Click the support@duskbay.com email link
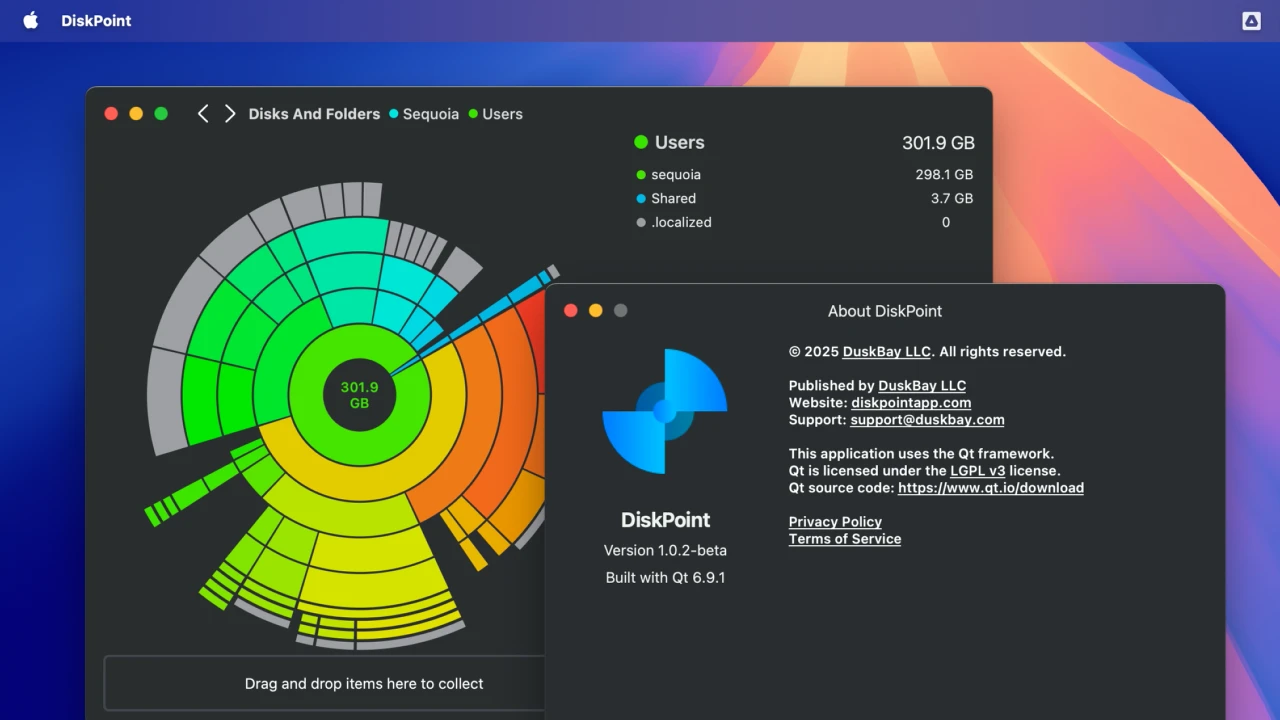The height and width of the screenshot is (720, 1280). coord(927,420)
